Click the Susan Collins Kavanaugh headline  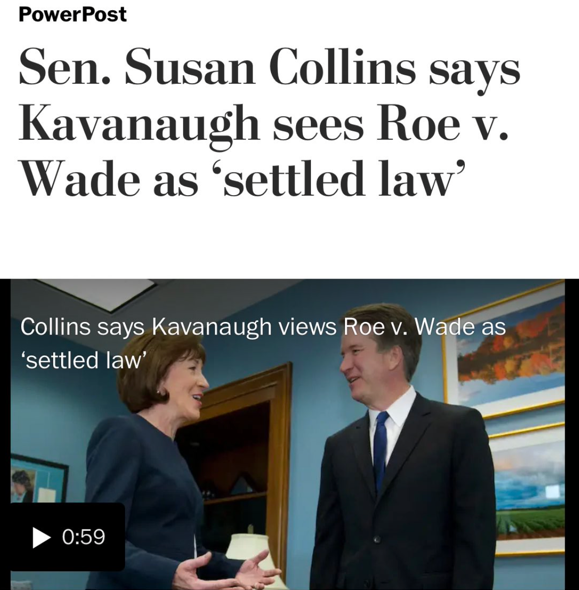click(x=269, y=122)
